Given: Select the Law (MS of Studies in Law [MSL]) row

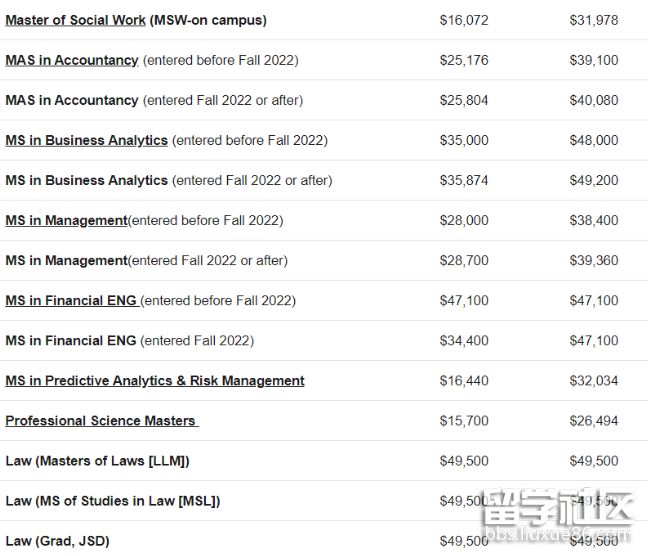Looking at the screenshot, I should tap(324, 501).
